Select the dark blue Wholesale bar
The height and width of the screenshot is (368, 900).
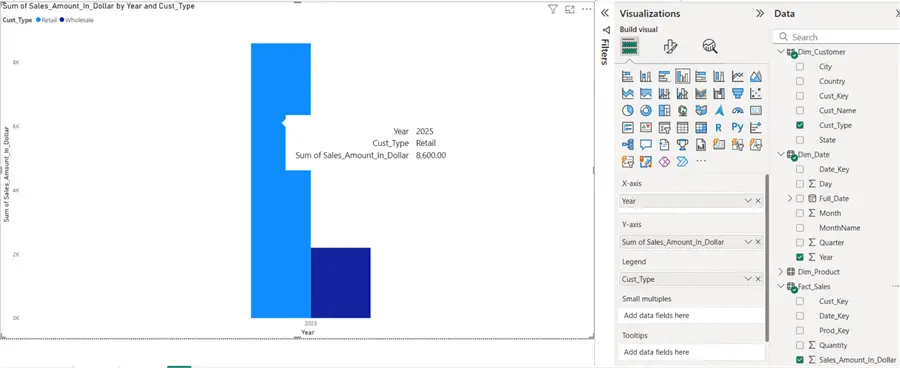[x=340, y=282]
